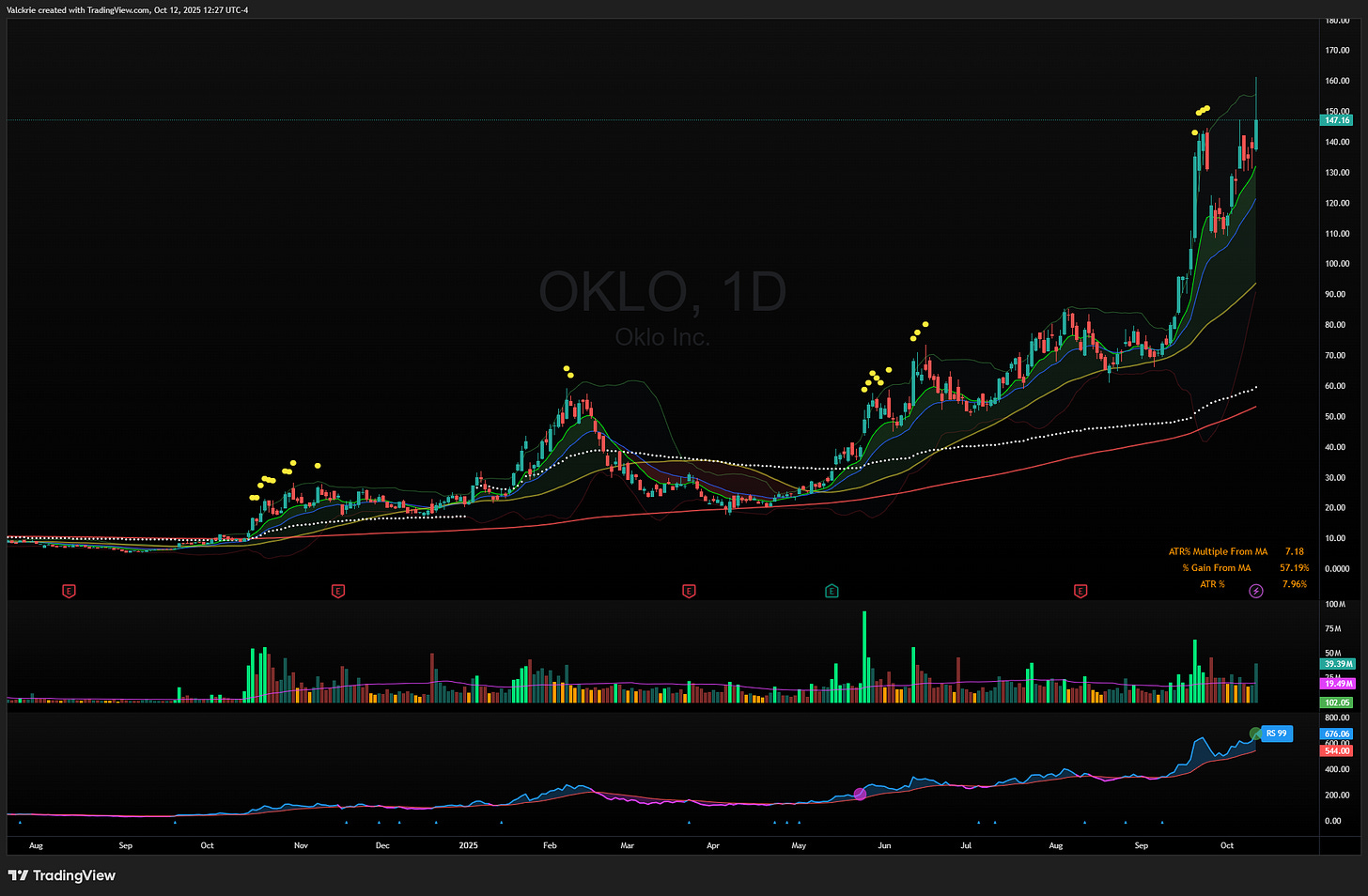
Task: Click the May label on time axis
Action: pyautogui.click(x=799, y=845)
